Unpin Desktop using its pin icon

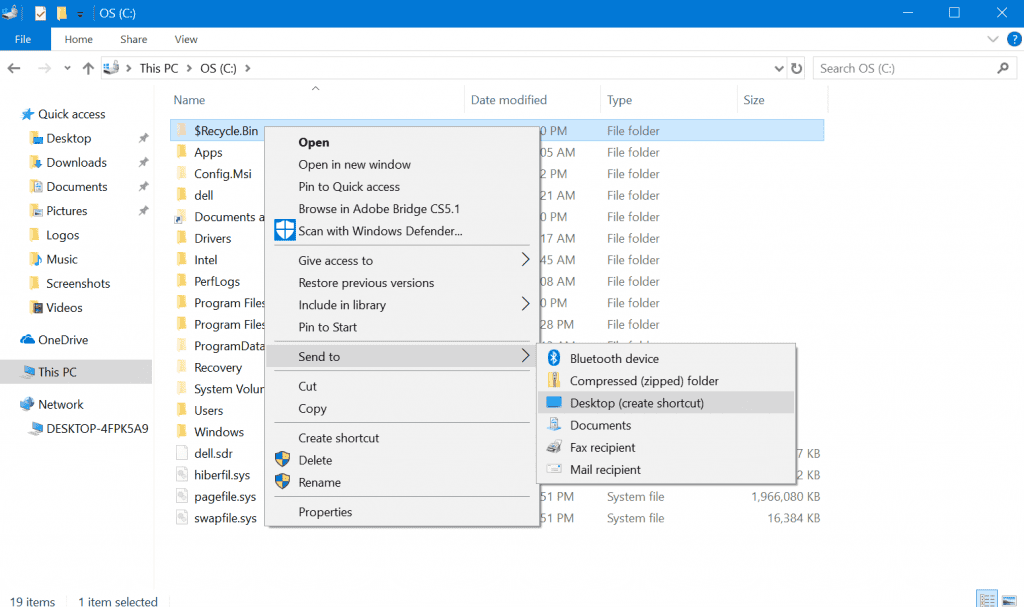click(143, 139)
